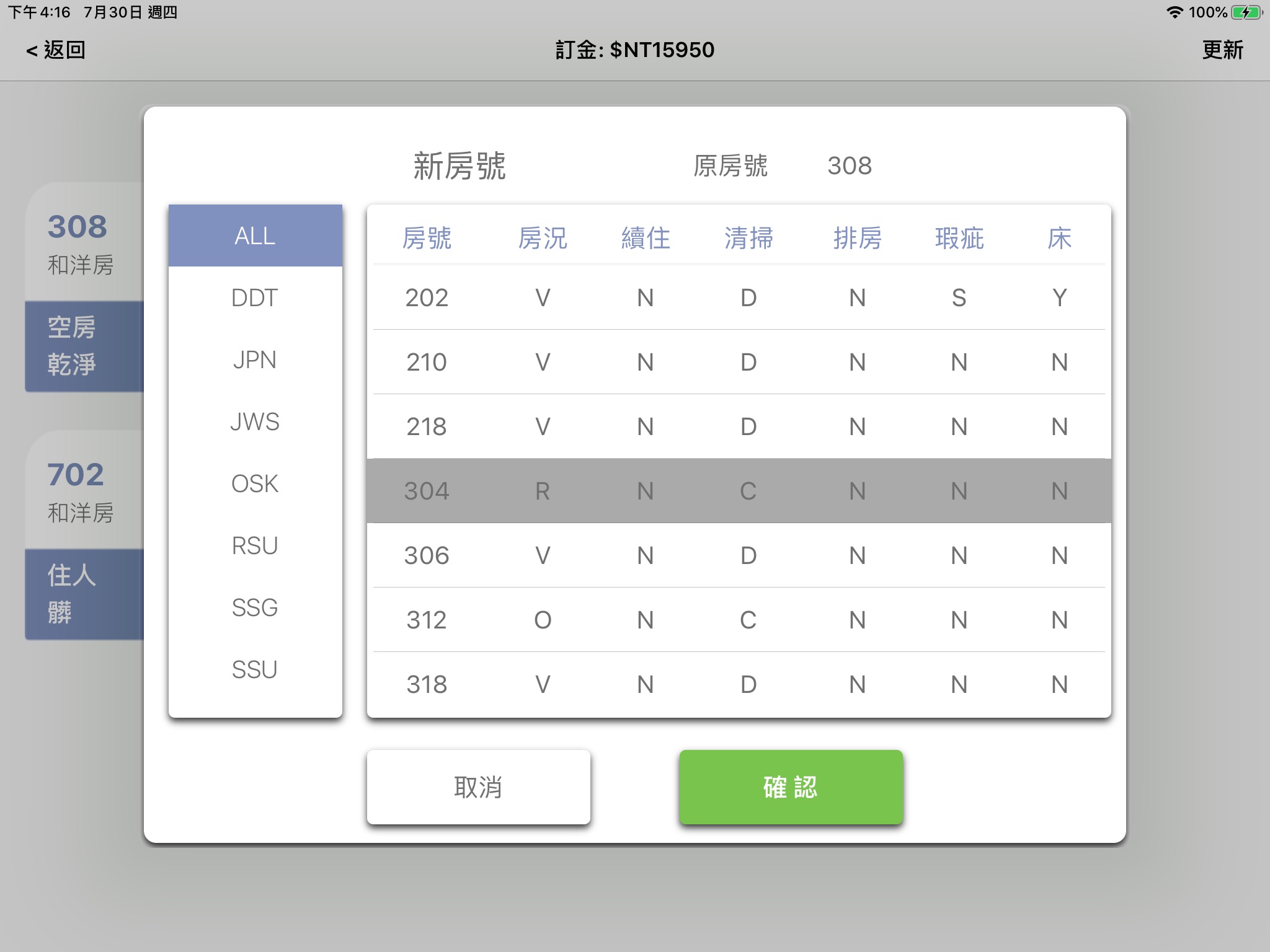Select the ALL room type filter
Screen dimensions: 1270x952
(255, 236)
